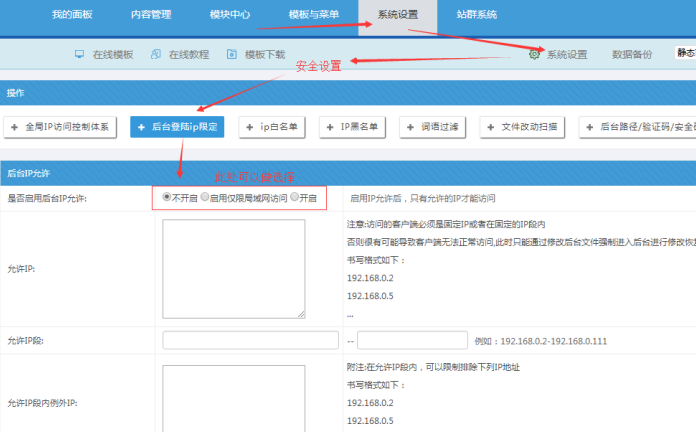Select the 不开启 radio option

pyautogui.click(x=166, y=198)
